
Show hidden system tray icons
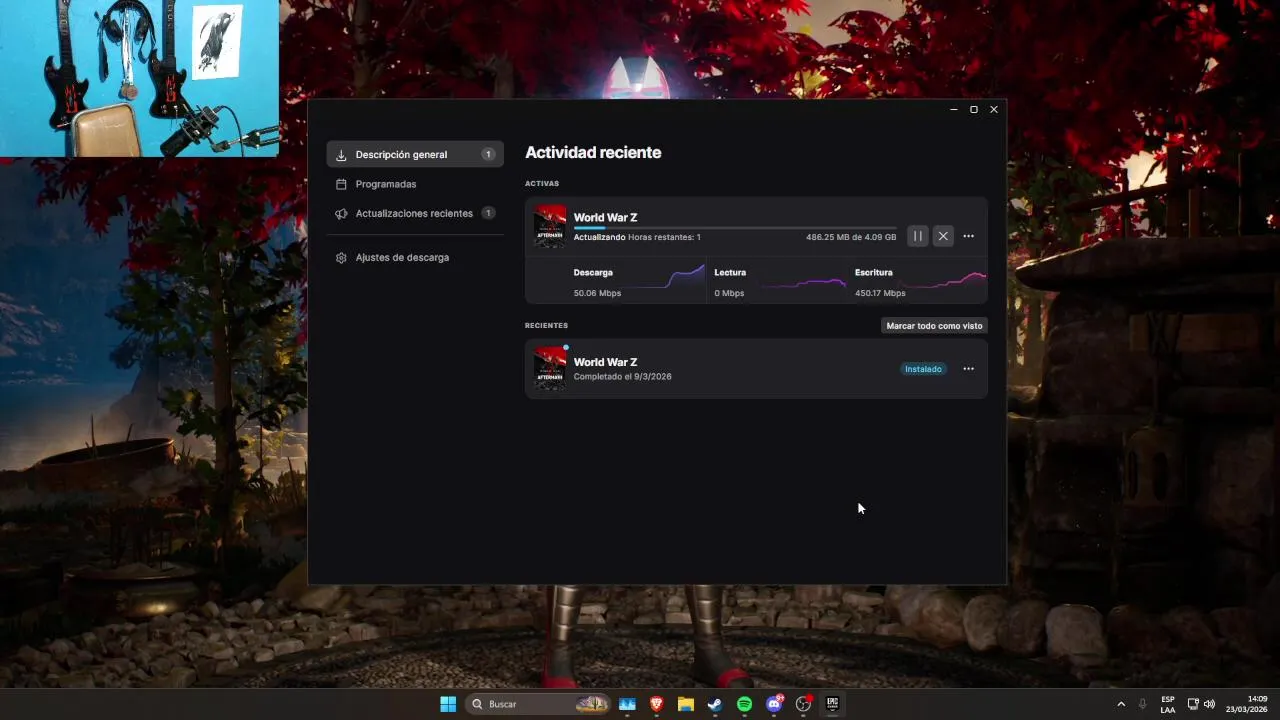click(x=1121, y=704)
